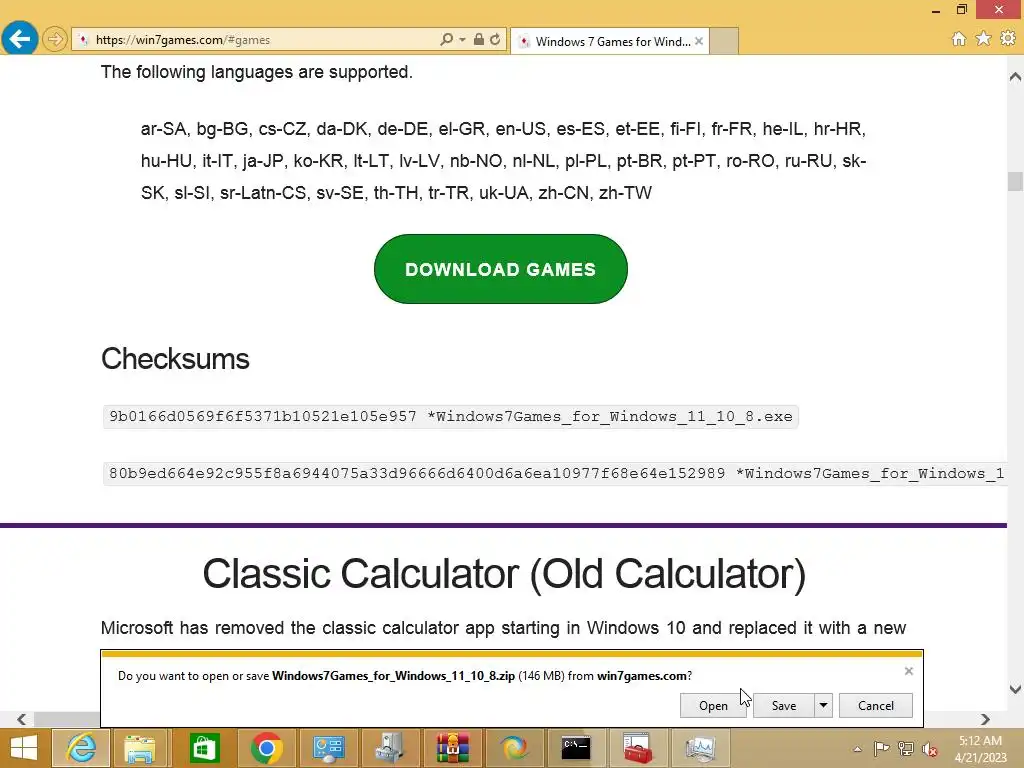The width and height of the screenshot is (1024, 768).
Task: Open the performance monitor taskbar icon
Action: click(700, 748)
